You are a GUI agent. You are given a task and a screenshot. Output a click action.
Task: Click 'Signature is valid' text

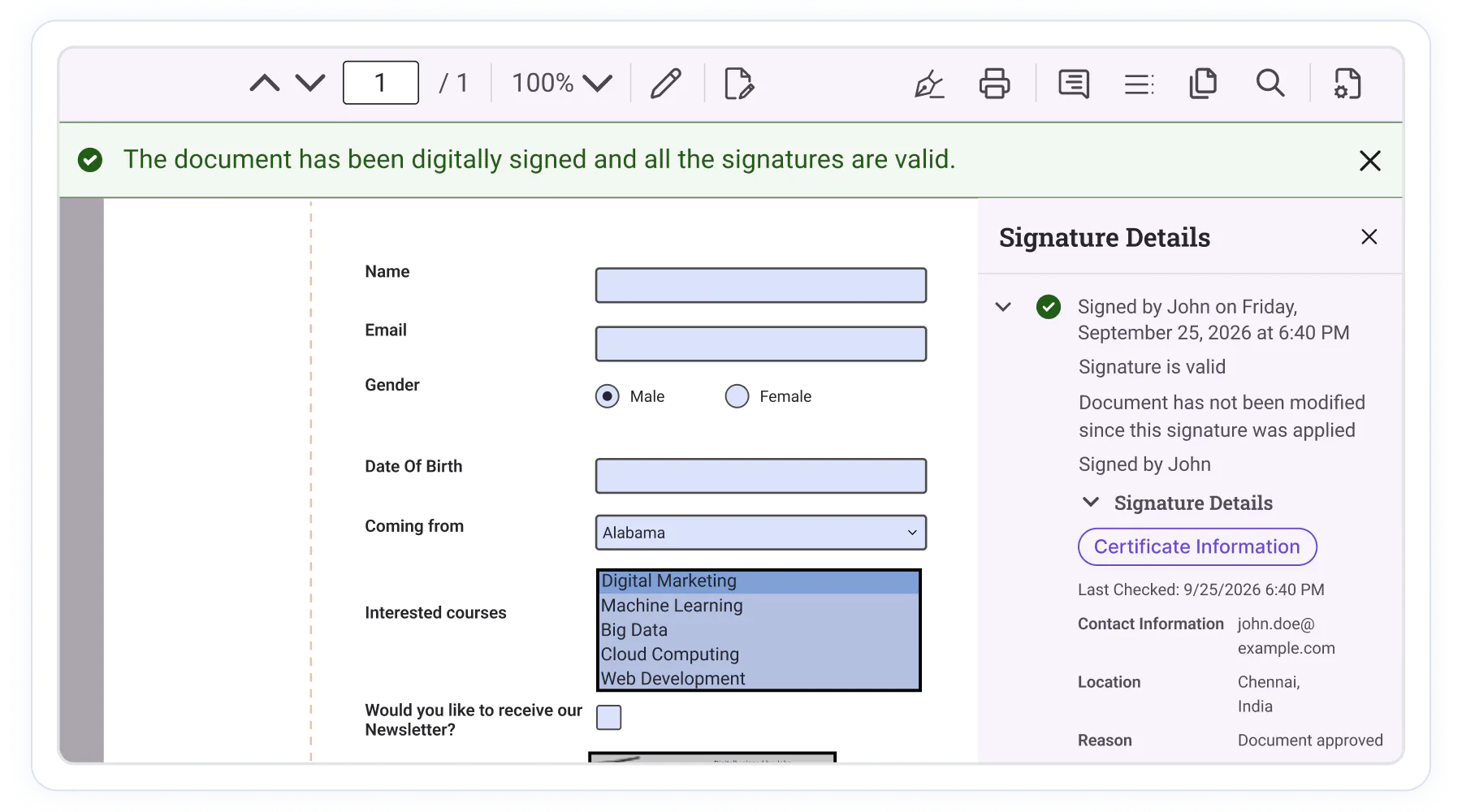tap(1152, 367)
